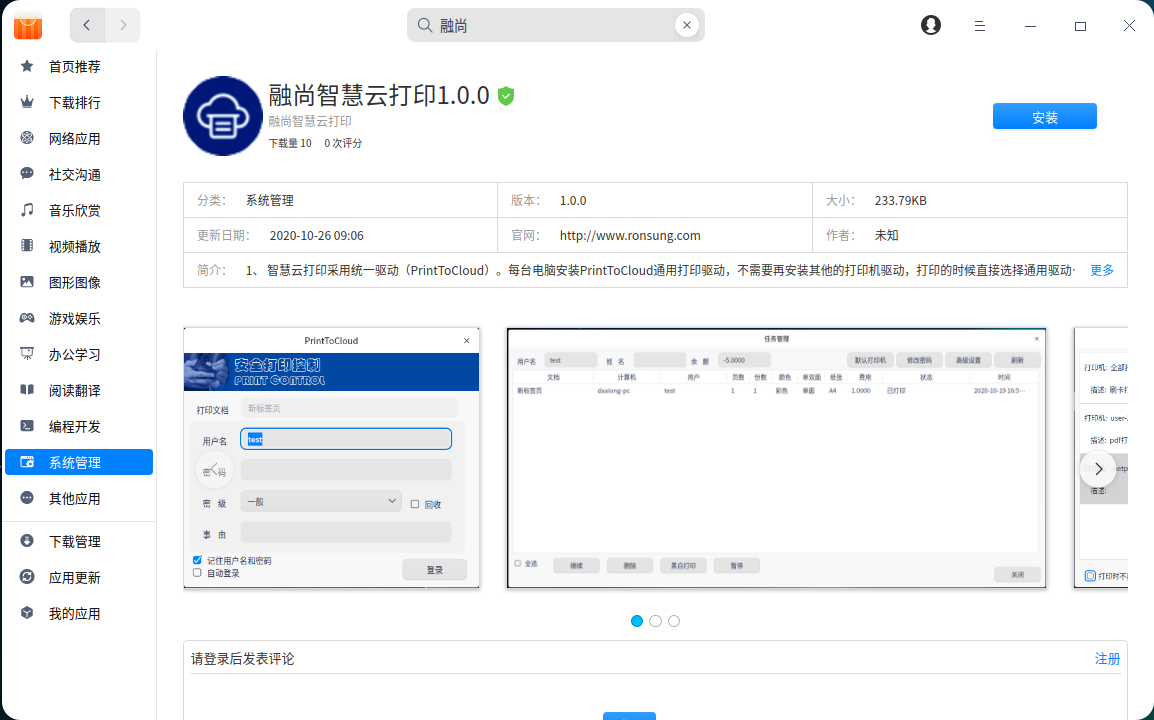Screen dimensions: 1154x720
Task: Open the hamburger main menu
Action: click(980, 25)
